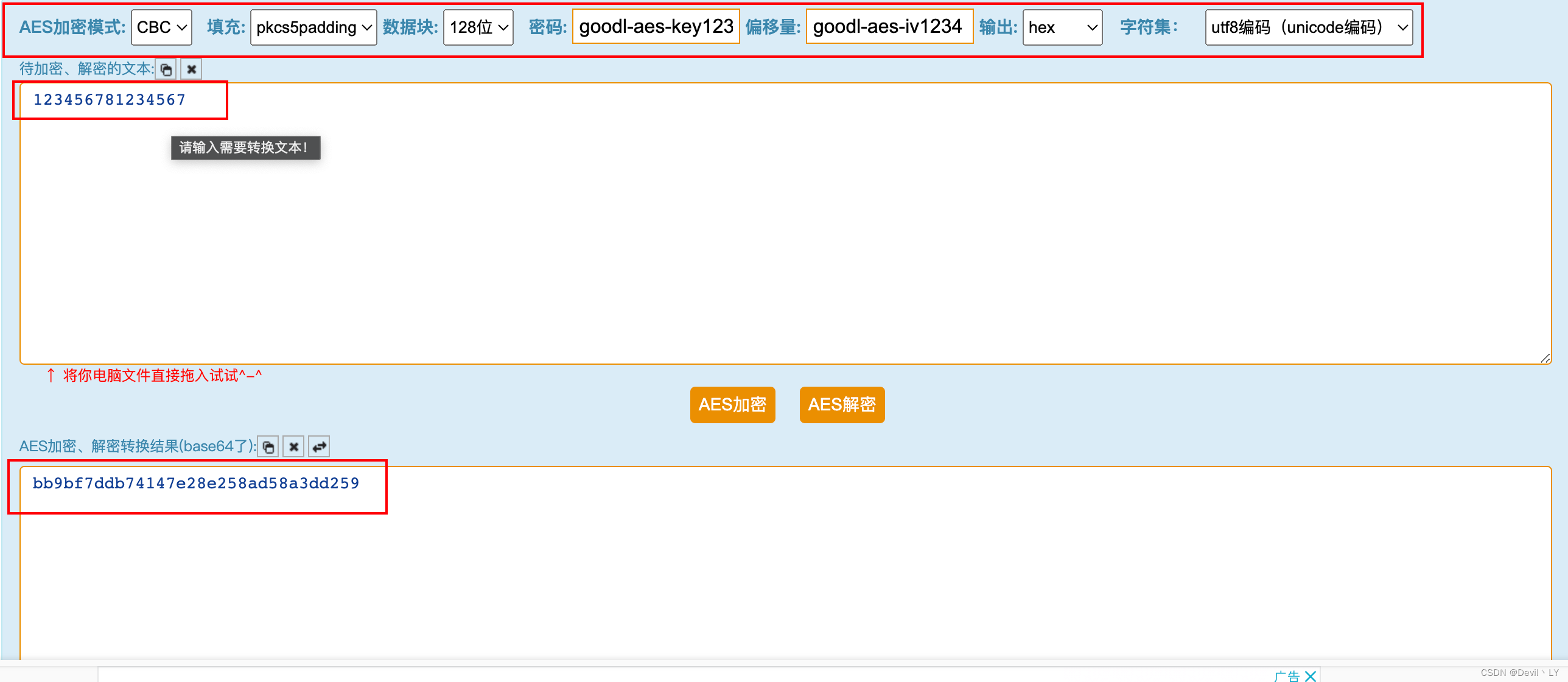Screen dimensions: 1568x682
Task: Click the input textarea resize handle
Action: point(1545,358)
